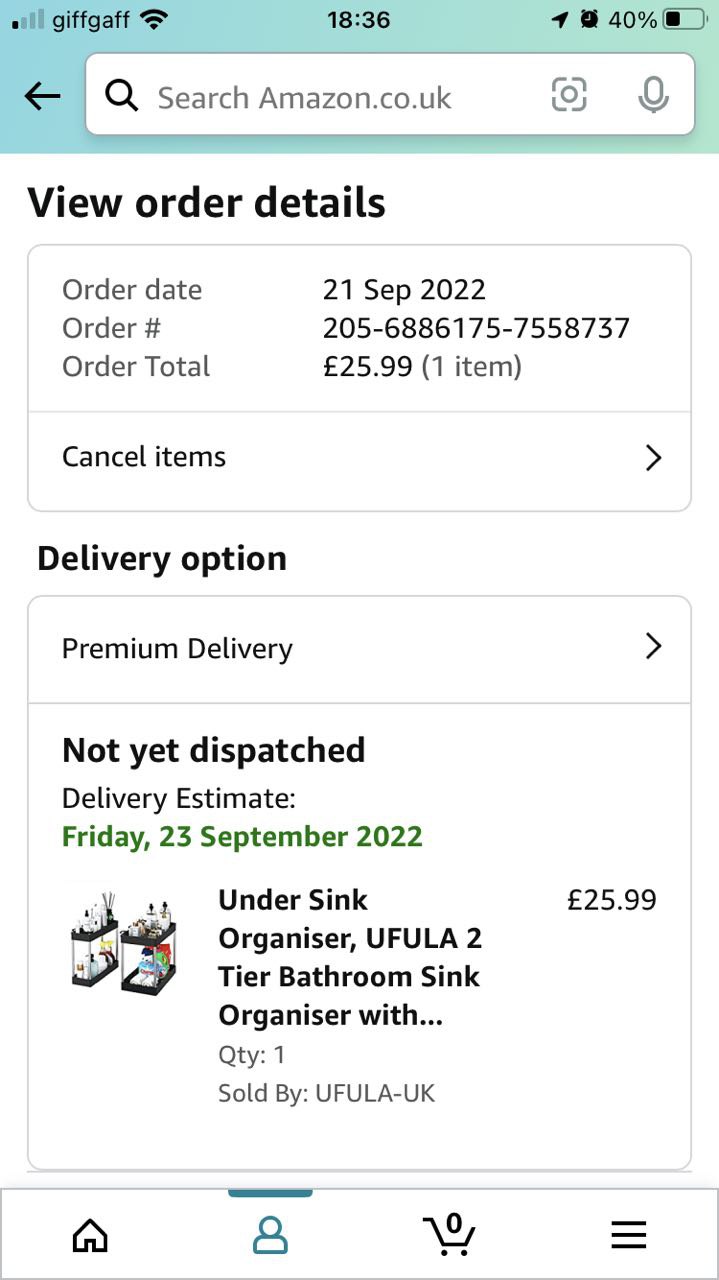This screenshot has width=719, height=1280.
Task: Expand the Cancel items chevron
Action: tap(653, 458)
